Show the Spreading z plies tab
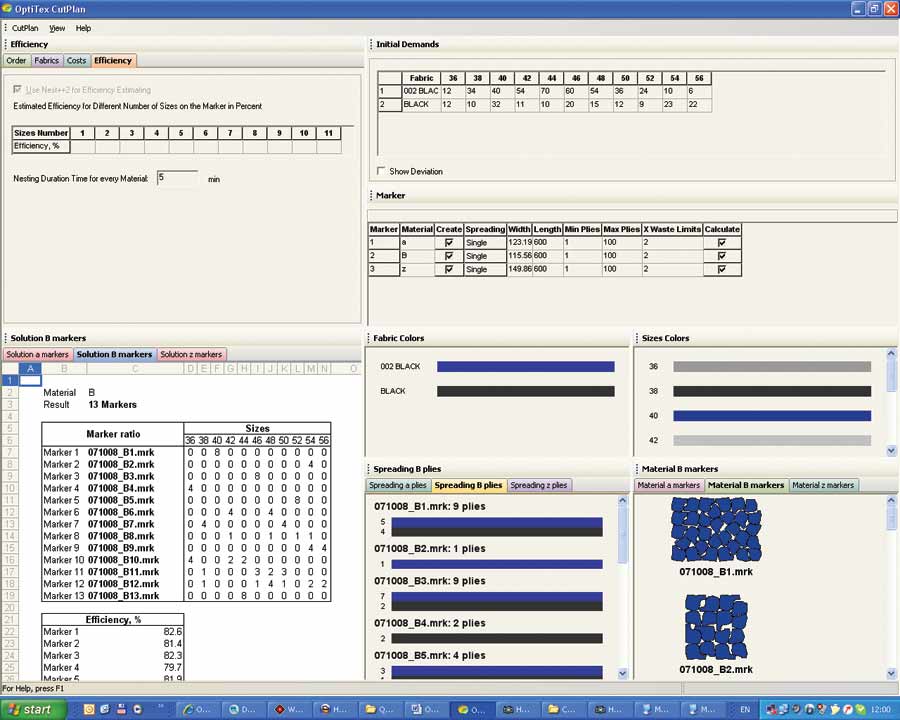 pos(538,486)
